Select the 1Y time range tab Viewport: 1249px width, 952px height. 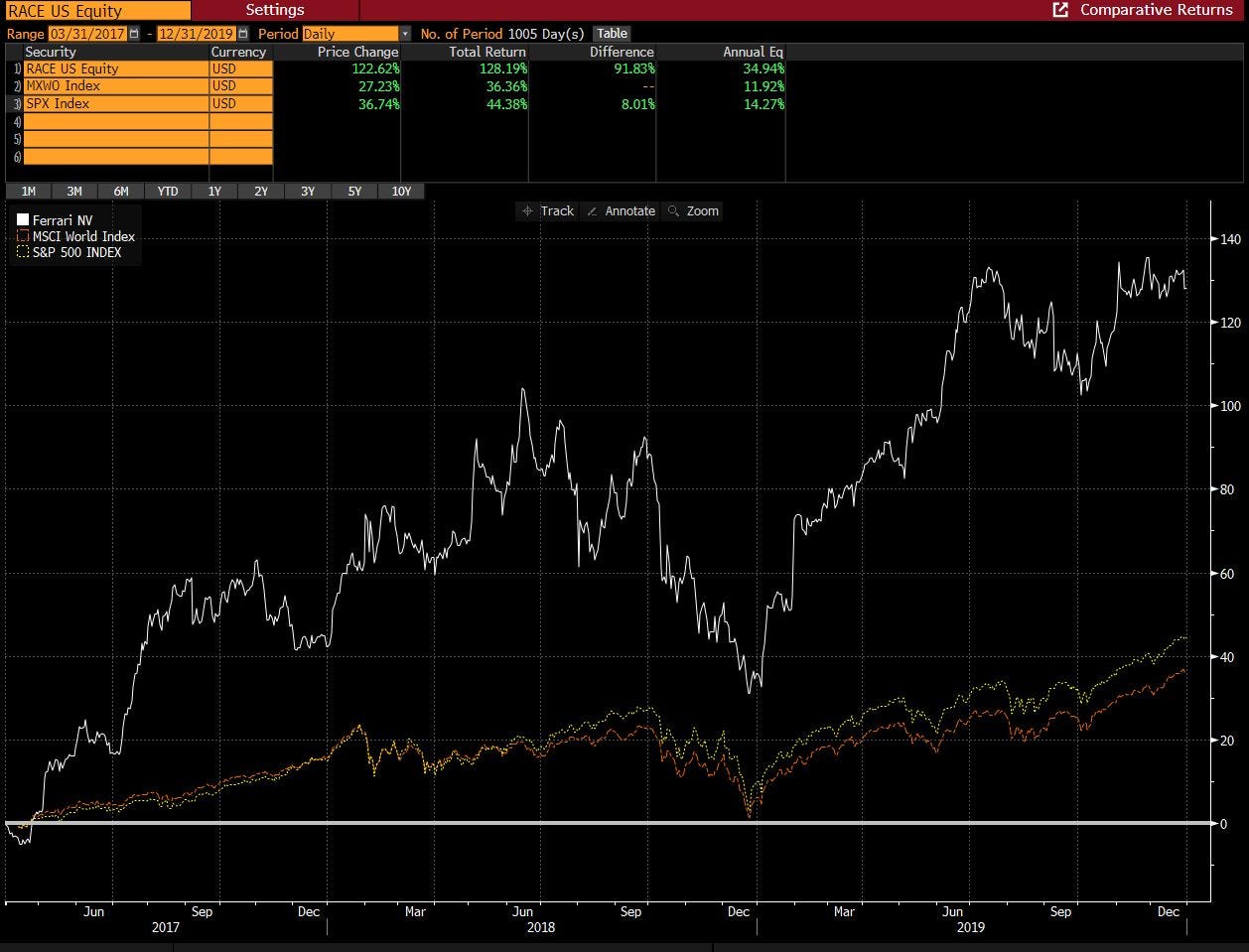click(214, 192)
